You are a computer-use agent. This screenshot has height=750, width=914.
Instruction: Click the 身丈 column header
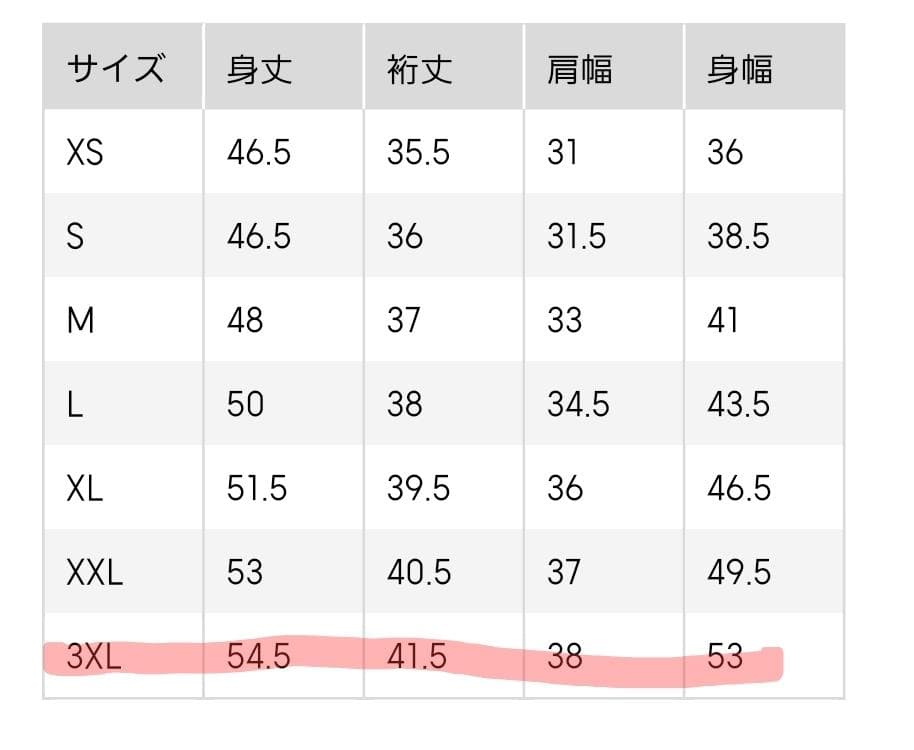click(259, 69)
